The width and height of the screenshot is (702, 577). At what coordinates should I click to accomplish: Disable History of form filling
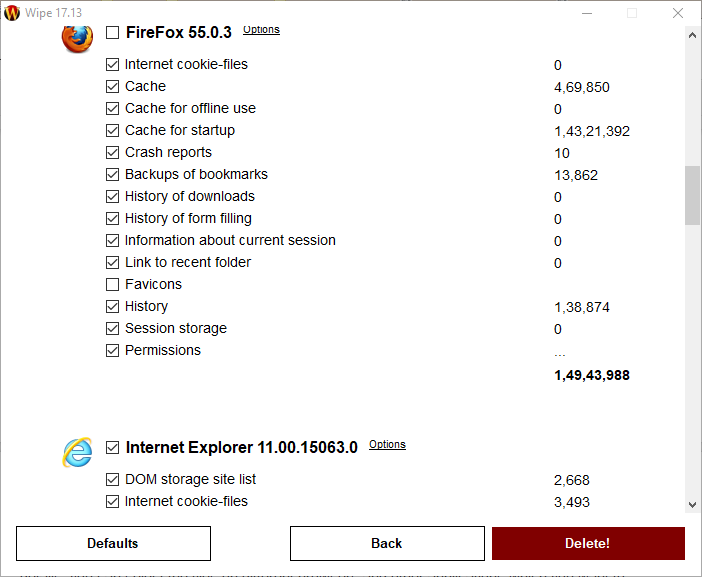[112, 218]
